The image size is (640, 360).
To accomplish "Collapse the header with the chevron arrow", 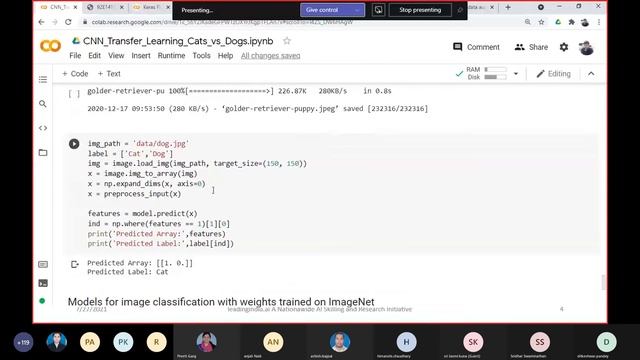I will tap(591, 74).
